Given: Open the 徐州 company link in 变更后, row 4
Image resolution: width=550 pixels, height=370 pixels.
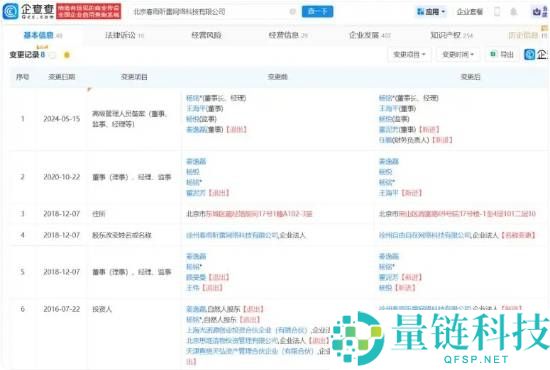Looking at the screenshot, I should pyautogui.click(x=424, y=235).
